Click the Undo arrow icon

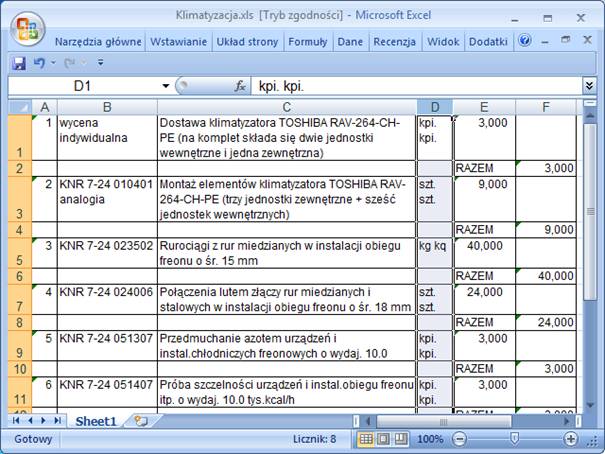(38, 62)
